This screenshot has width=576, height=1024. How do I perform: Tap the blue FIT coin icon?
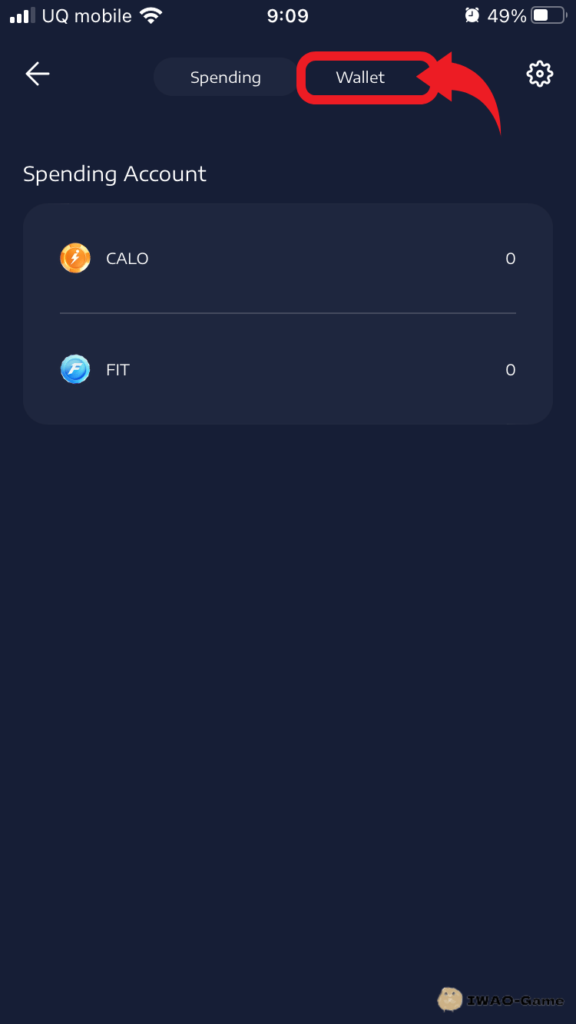[x=75, y=370]
